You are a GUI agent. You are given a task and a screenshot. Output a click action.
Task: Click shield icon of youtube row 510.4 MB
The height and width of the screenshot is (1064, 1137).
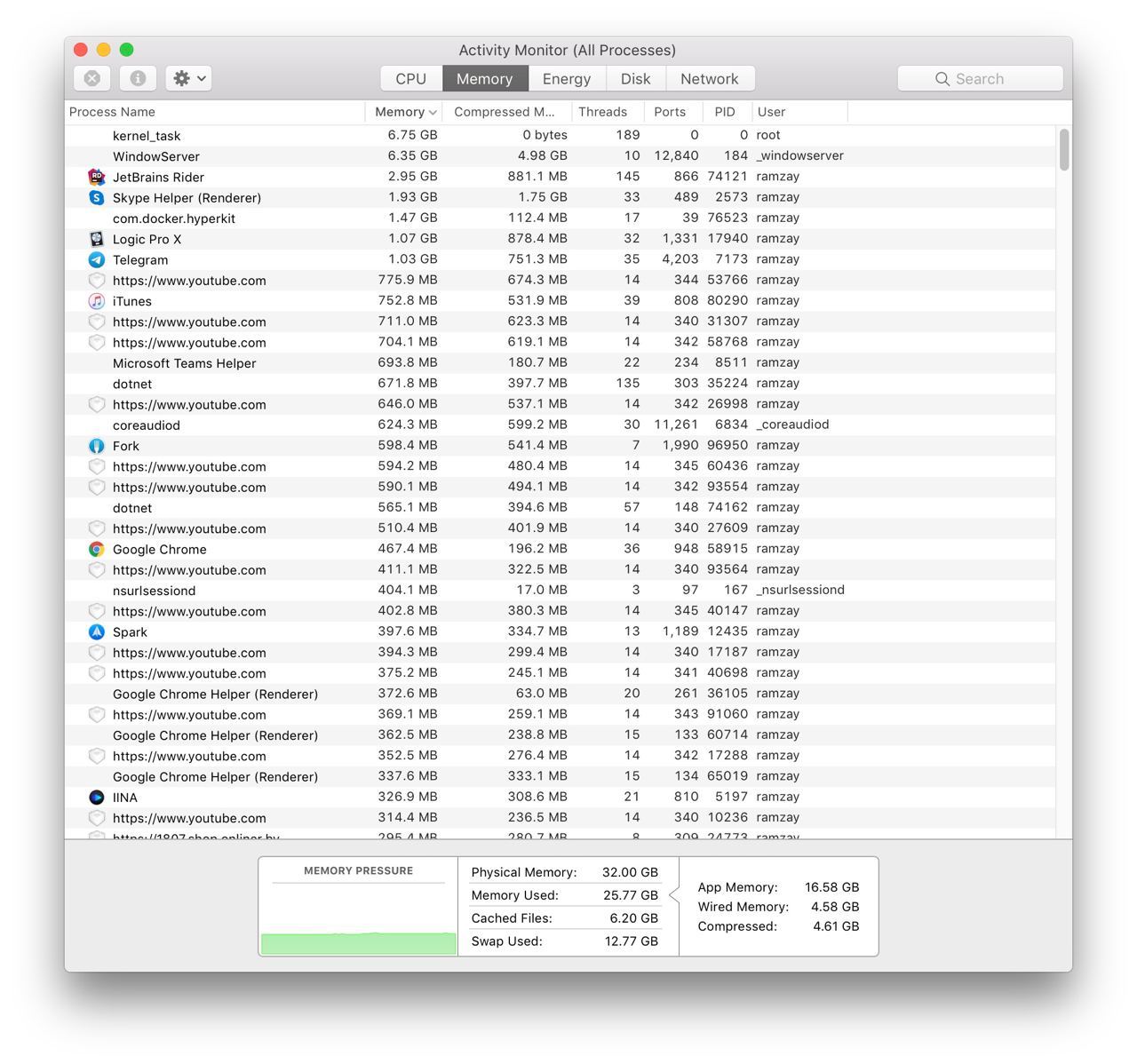click(97, 528)
